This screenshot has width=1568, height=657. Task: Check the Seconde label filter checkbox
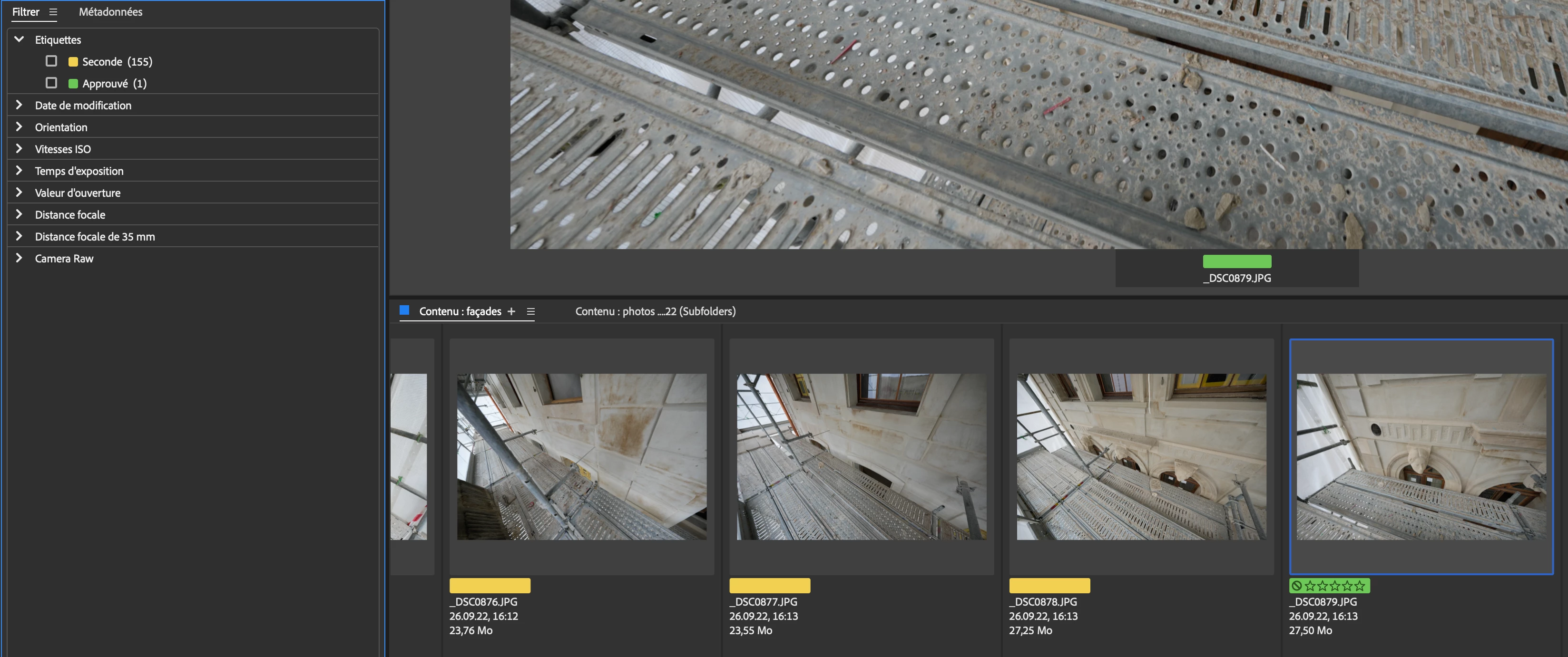pyautogui.click(x=52, y=61)
